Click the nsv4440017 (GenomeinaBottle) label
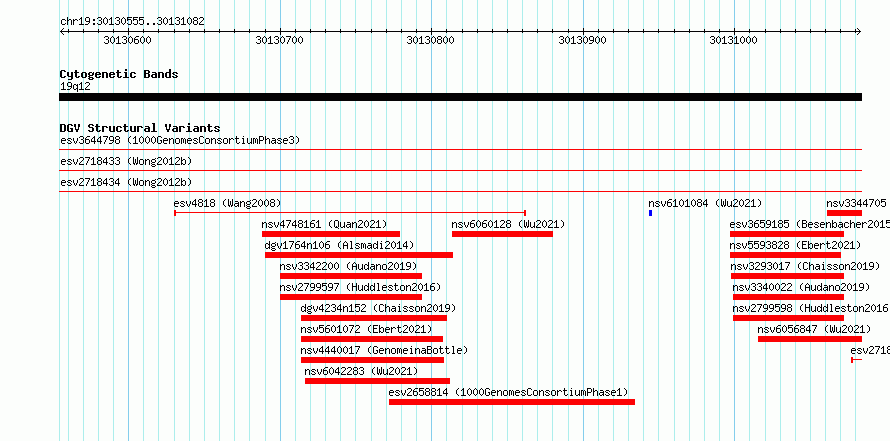Screen dimensions: 890x441 [x=384, y=350]
